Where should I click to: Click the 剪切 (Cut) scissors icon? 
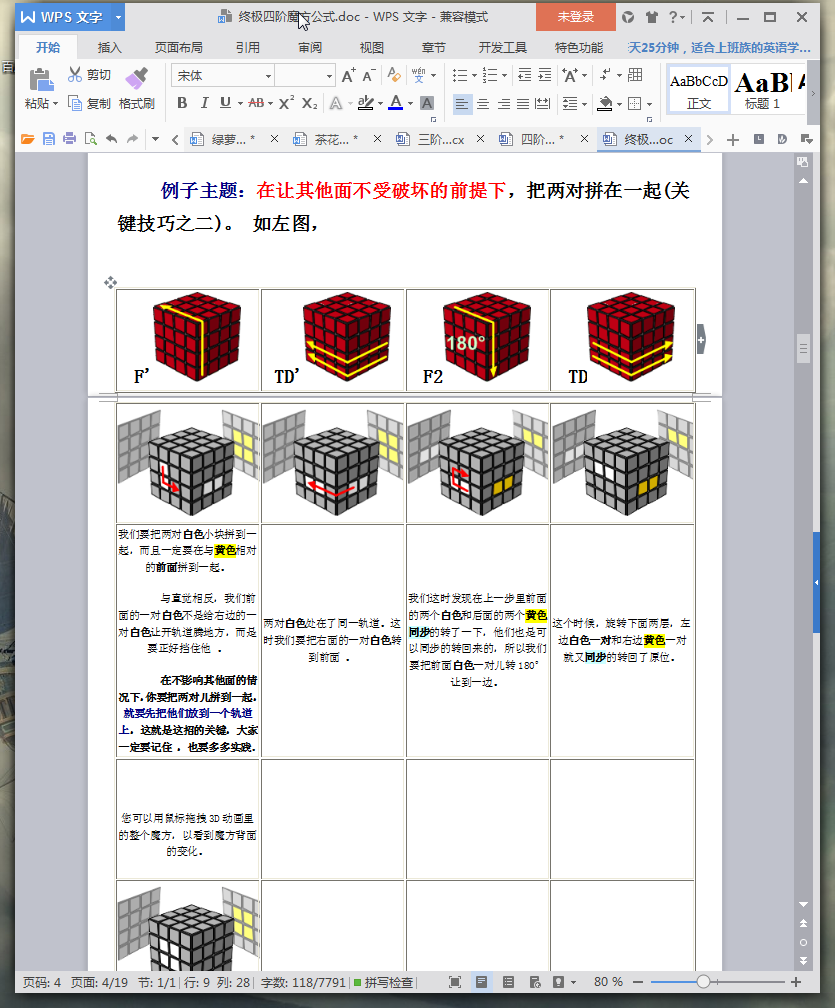click(x=74, y=74)
